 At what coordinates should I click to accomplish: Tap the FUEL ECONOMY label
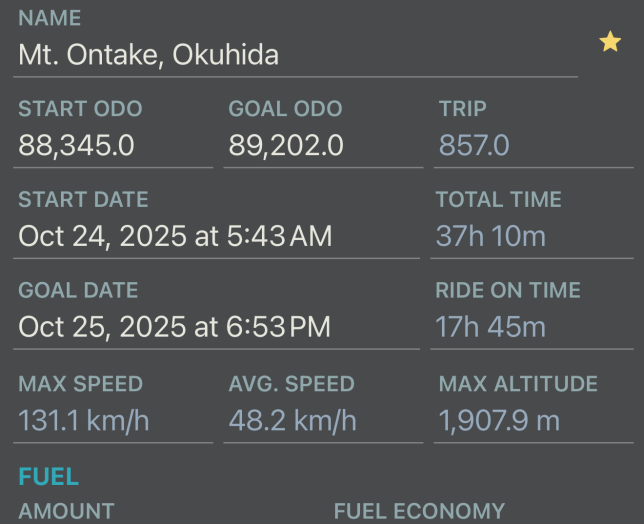click(419, 511)
